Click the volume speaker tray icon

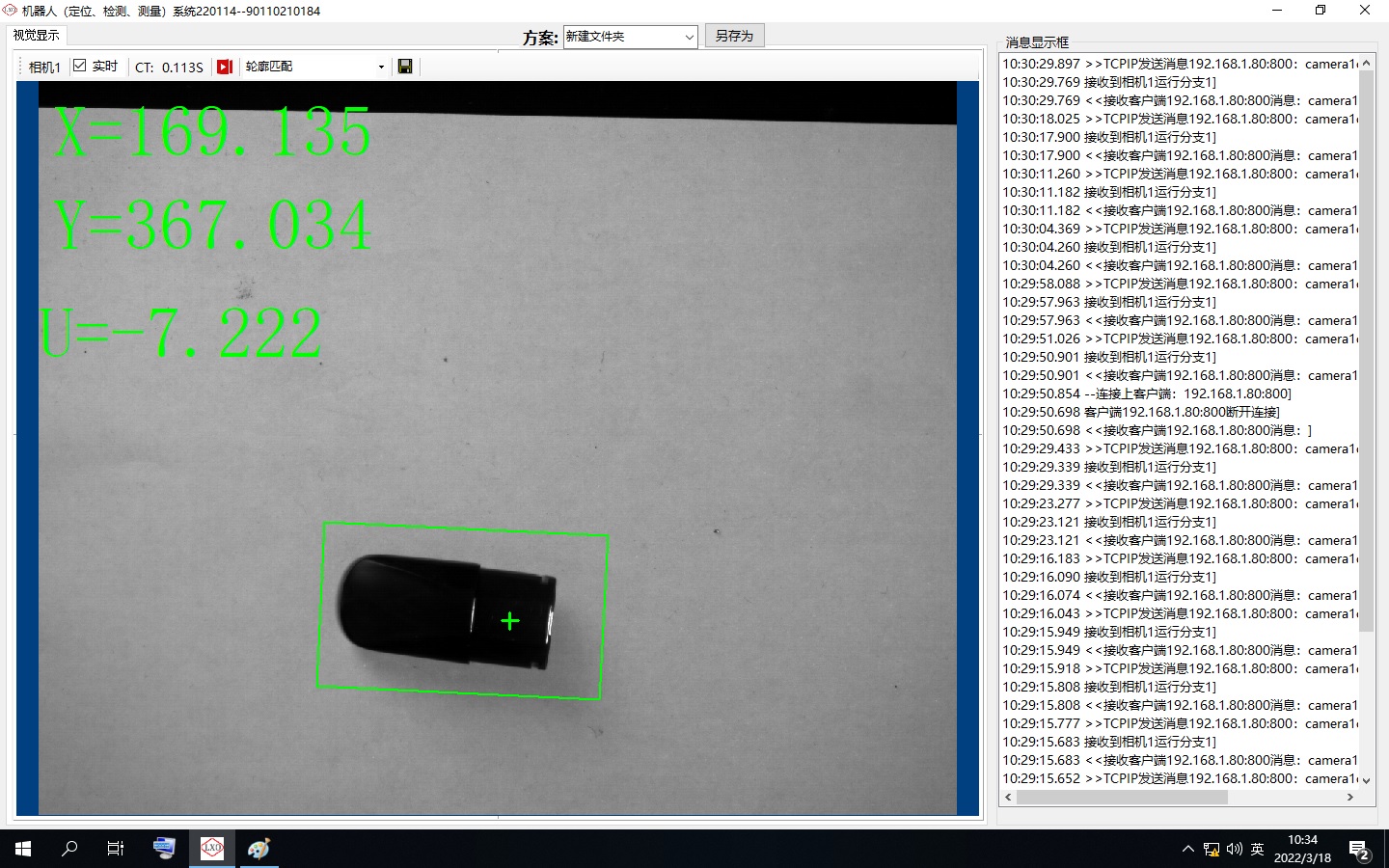click(x=1235, y=850)
